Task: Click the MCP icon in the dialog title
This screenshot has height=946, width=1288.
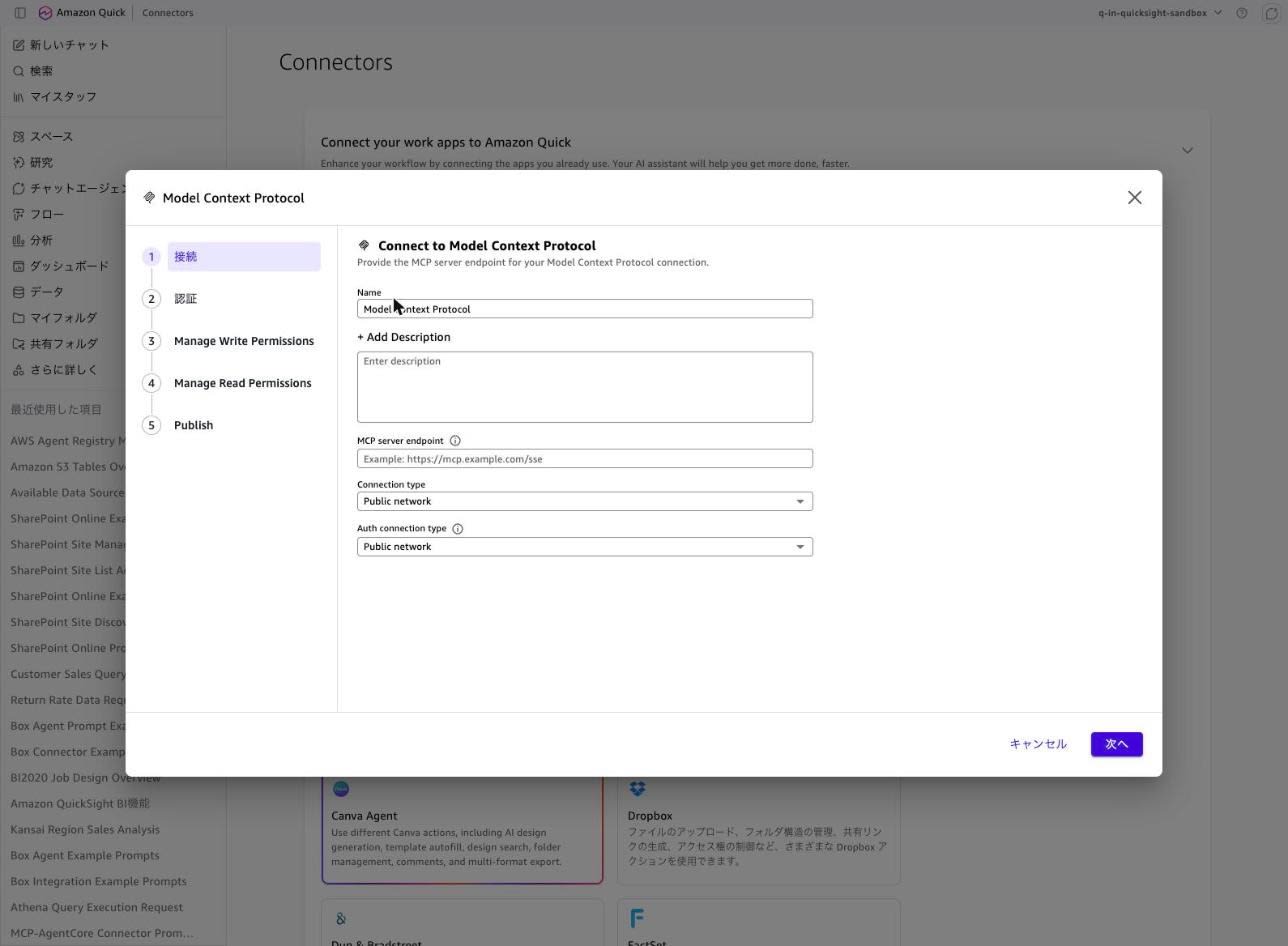Action: 149,198
